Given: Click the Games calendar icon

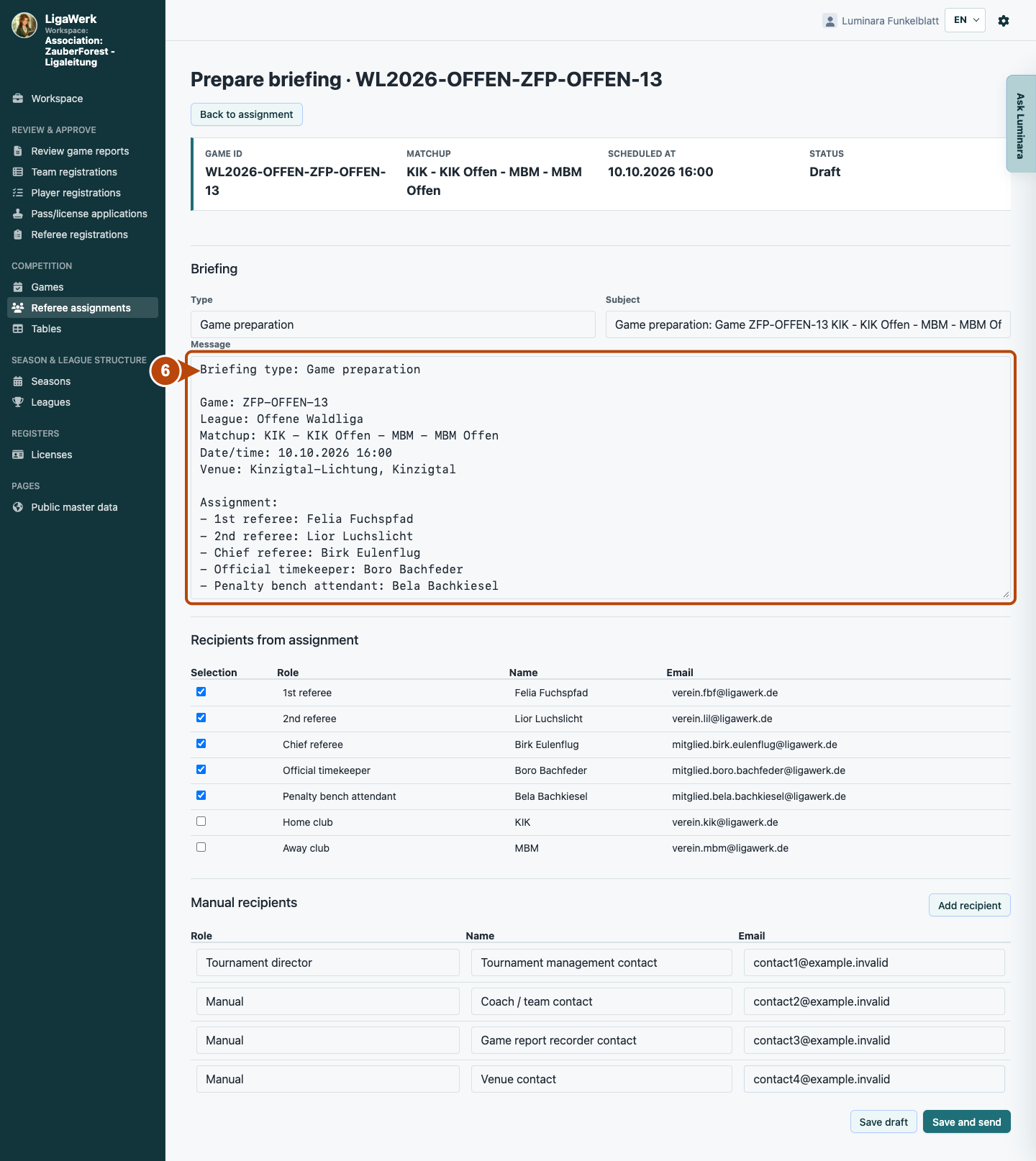Looking at the screenshot, I should [18, 287].
